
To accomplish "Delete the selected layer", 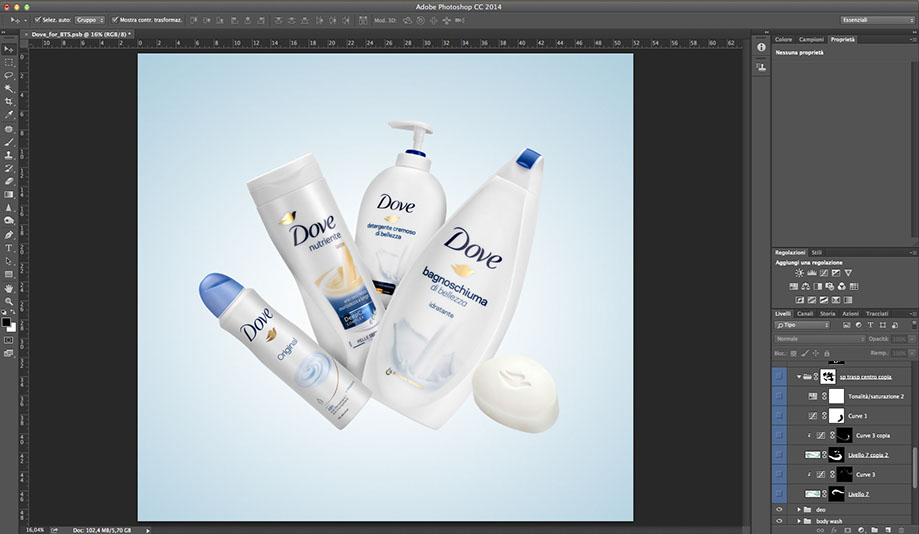I will (x=902, y=530).
